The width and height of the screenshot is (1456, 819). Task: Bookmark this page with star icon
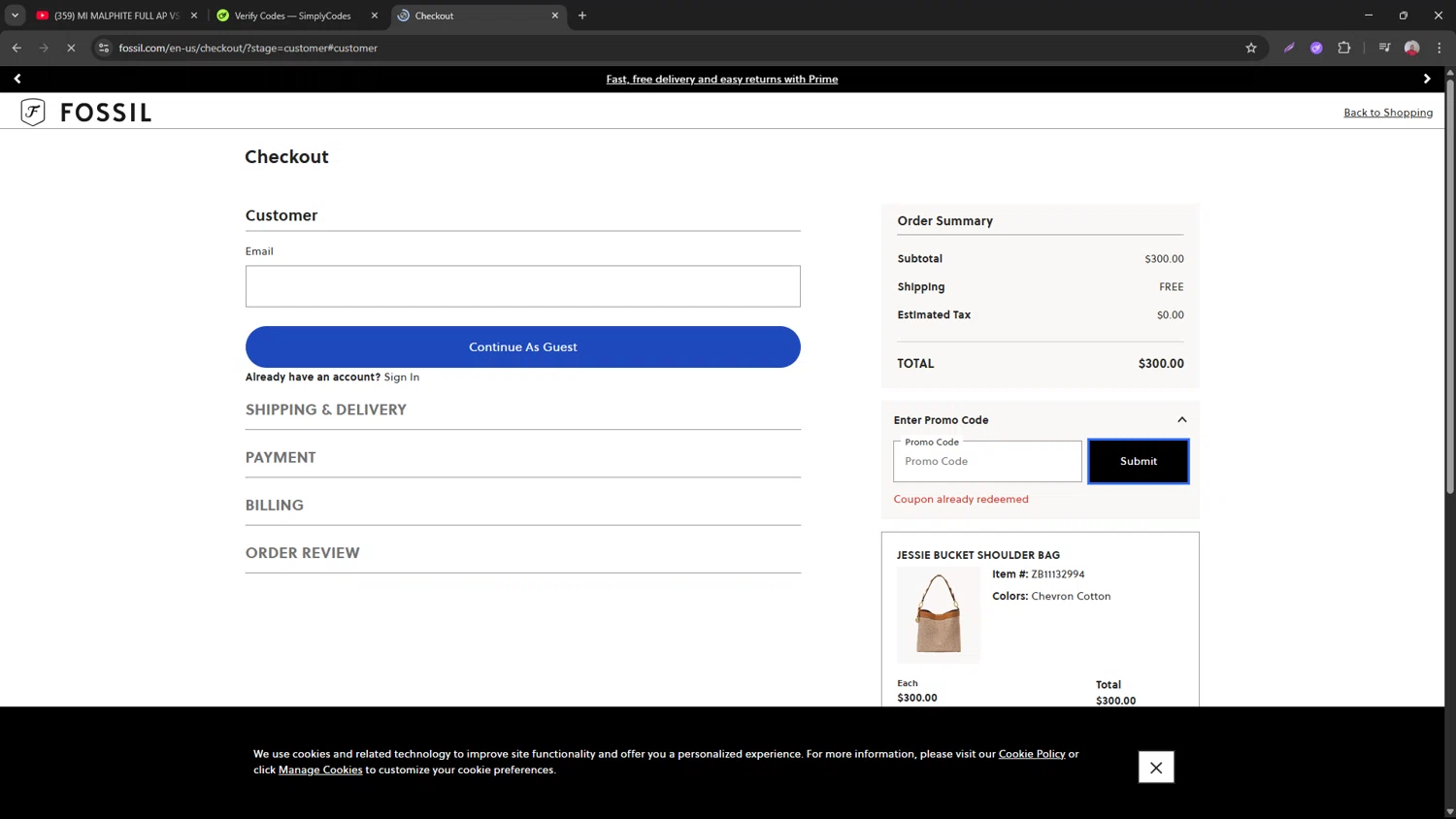pyautogui.click(x=1251, y=48)
